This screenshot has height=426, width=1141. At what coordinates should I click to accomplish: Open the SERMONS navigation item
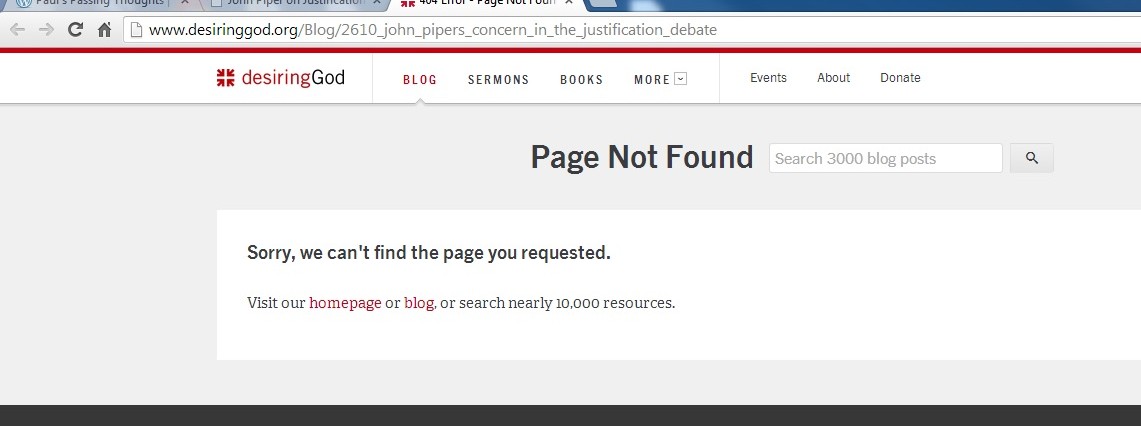coord(498,79)
